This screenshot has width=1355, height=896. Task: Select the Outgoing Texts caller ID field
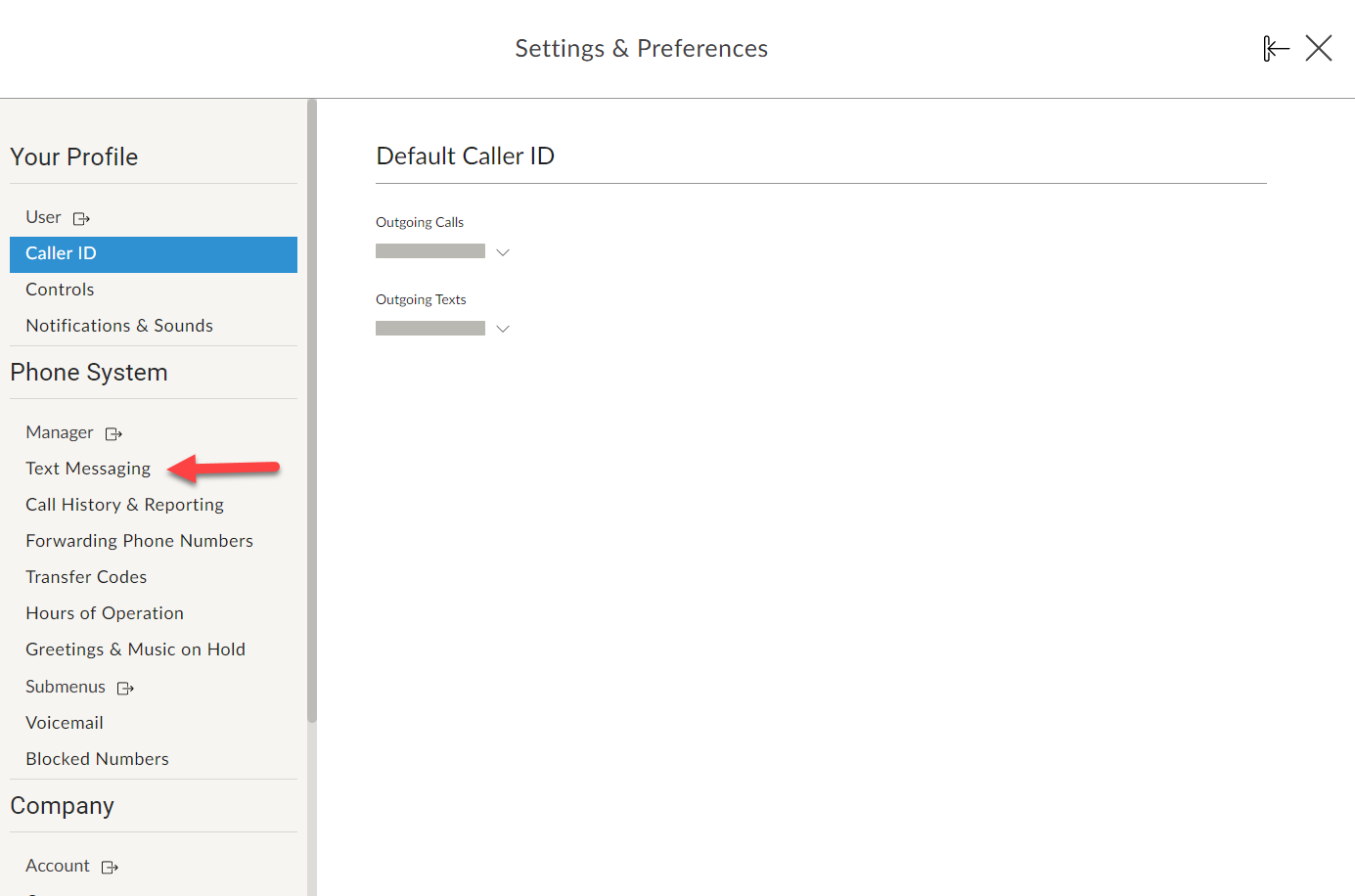430,329
